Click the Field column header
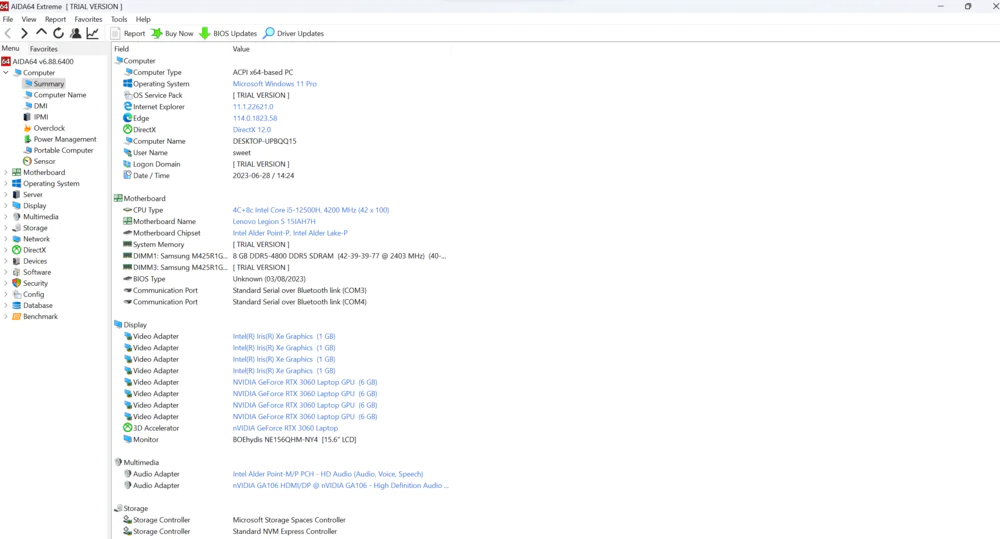This screenshot has width=1000, height=539. pos(121,49)
